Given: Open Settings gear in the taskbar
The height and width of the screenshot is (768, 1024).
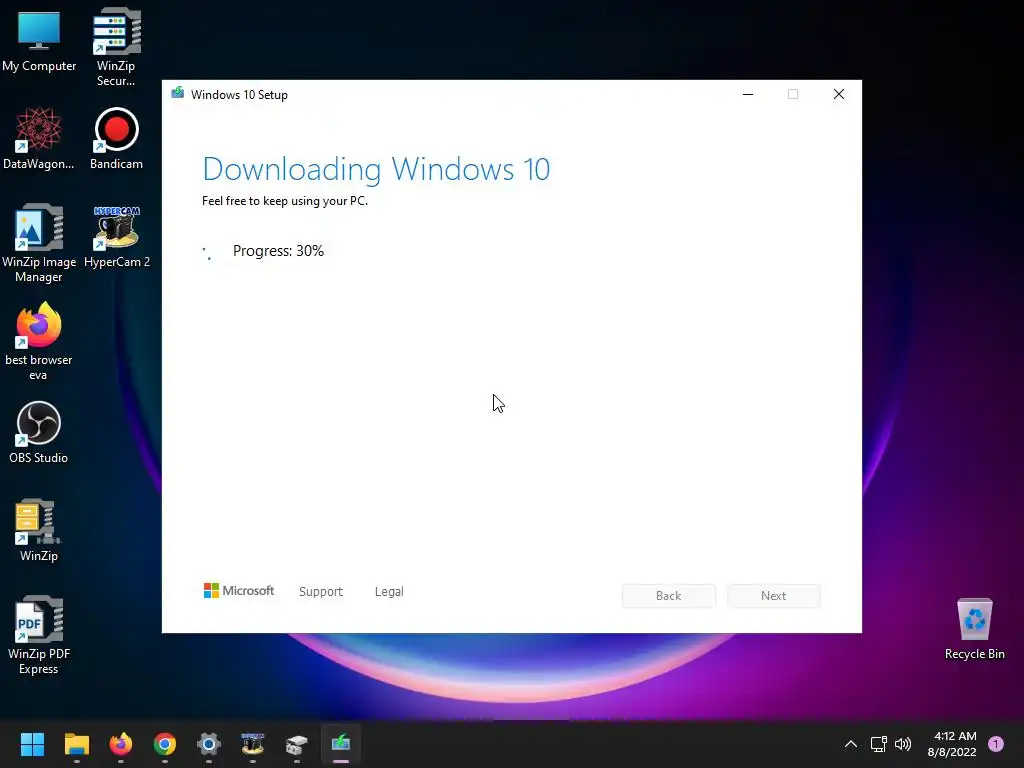Looking at the screenshot, I should click(209, 744).
